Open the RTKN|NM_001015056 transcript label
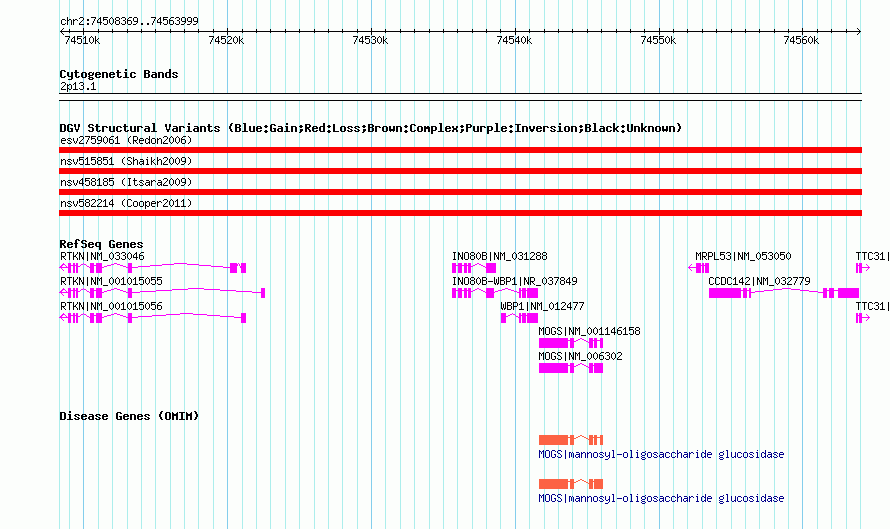This screenshot has height=529, width=890. (111, 306)
